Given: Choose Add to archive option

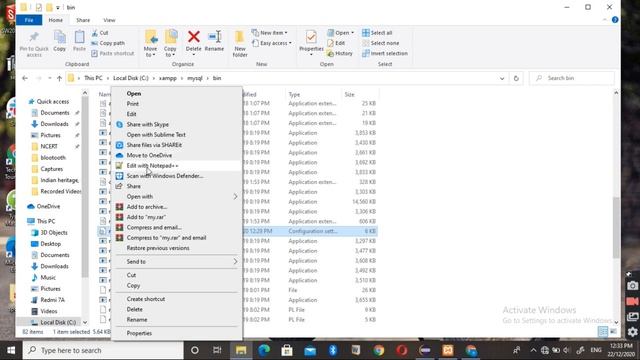Looking at the screenshot, I should (177, 207).
